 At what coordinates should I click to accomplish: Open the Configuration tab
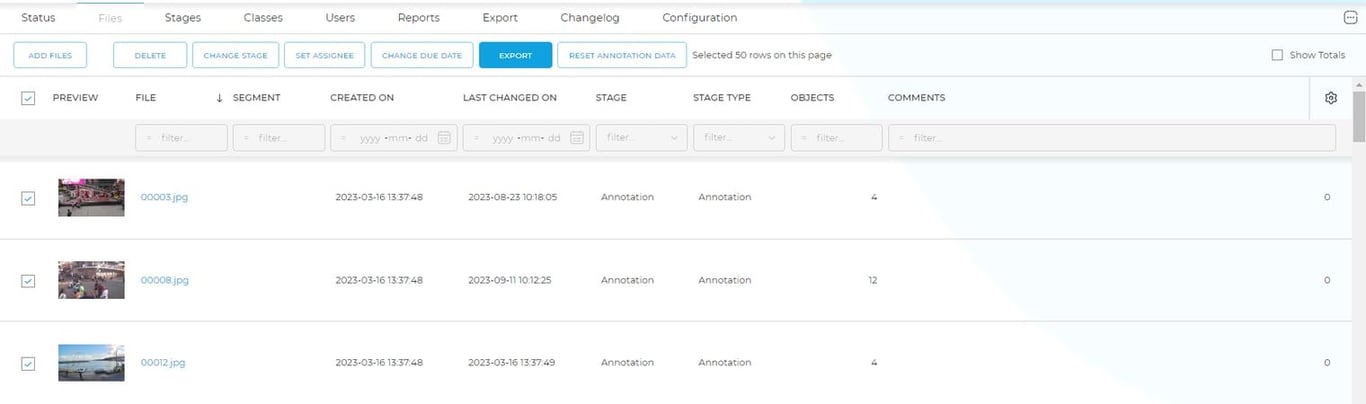tap(700, 18)
